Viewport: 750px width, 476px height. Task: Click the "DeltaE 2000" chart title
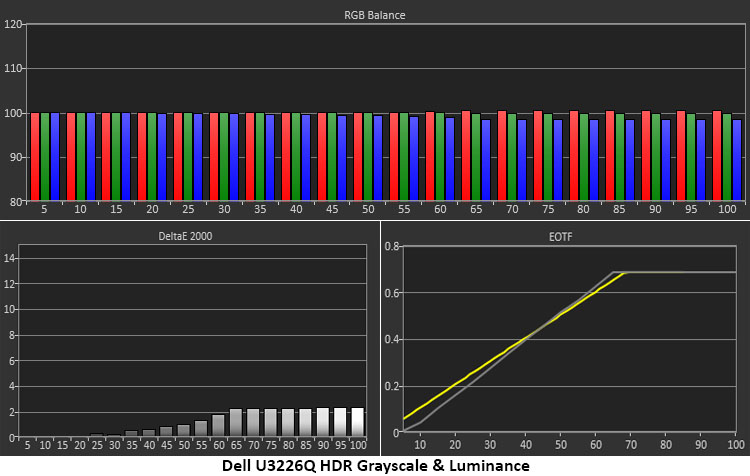click(185, 236)
